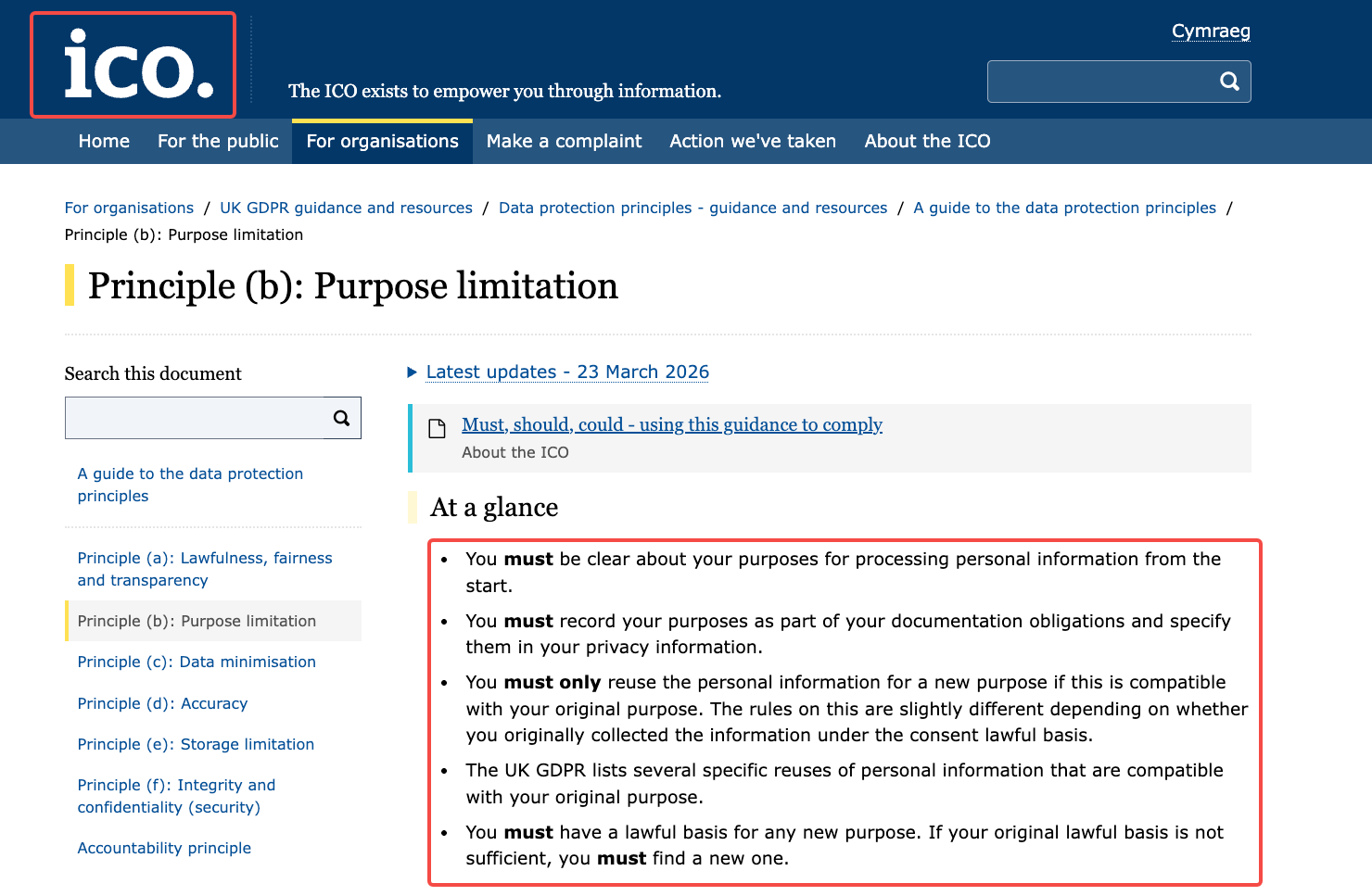This screenshot has width=1372, height=896.
Task: Click the bullet about UK GDPR specific reuses
Action: coord(845,783)
